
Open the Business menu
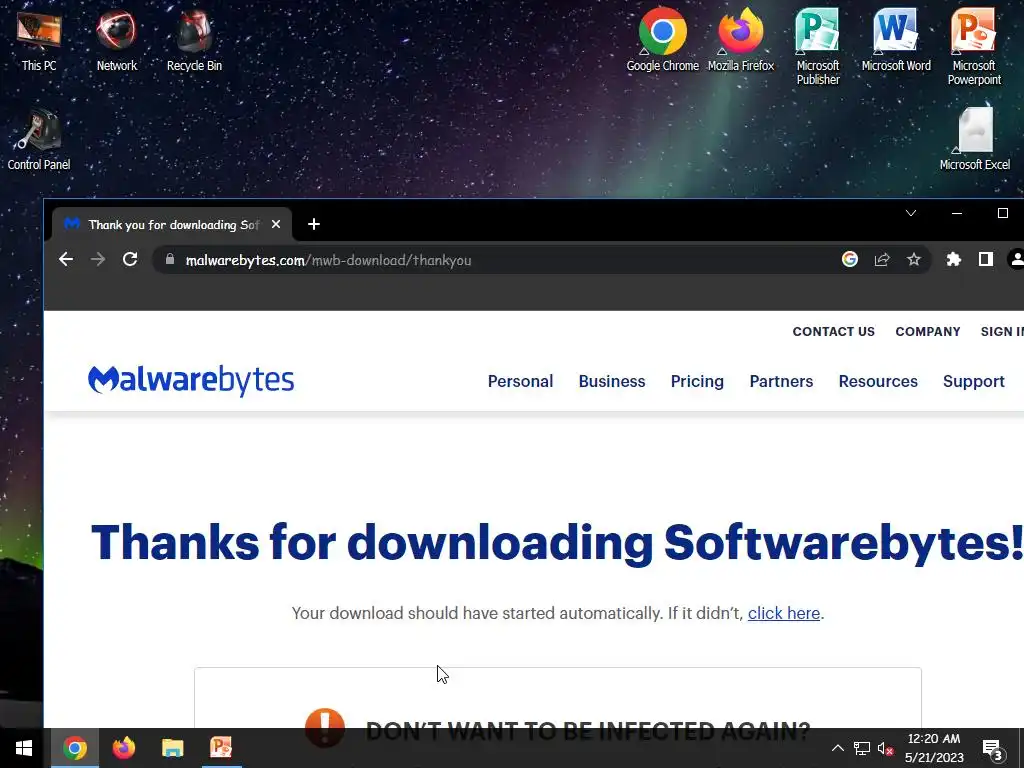[x=612, y=381]
